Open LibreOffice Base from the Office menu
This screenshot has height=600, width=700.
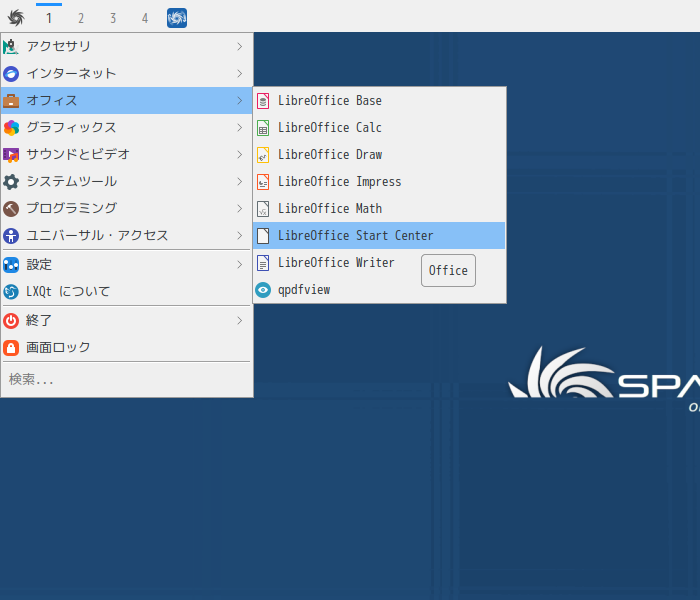click(x=379, y=101)
